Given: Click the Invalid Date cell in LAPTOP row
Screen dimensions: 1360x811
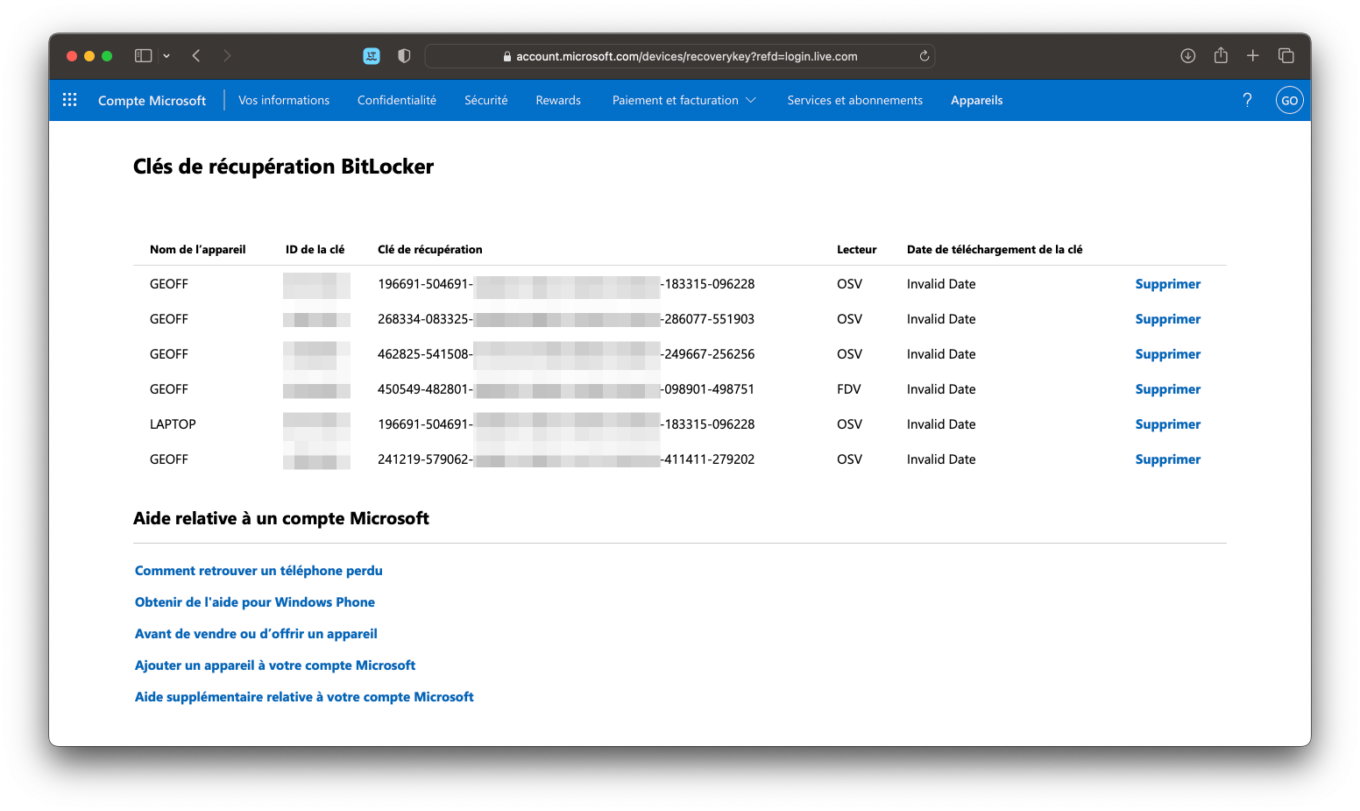Looking at the screenshot, I should pos(941,424).
